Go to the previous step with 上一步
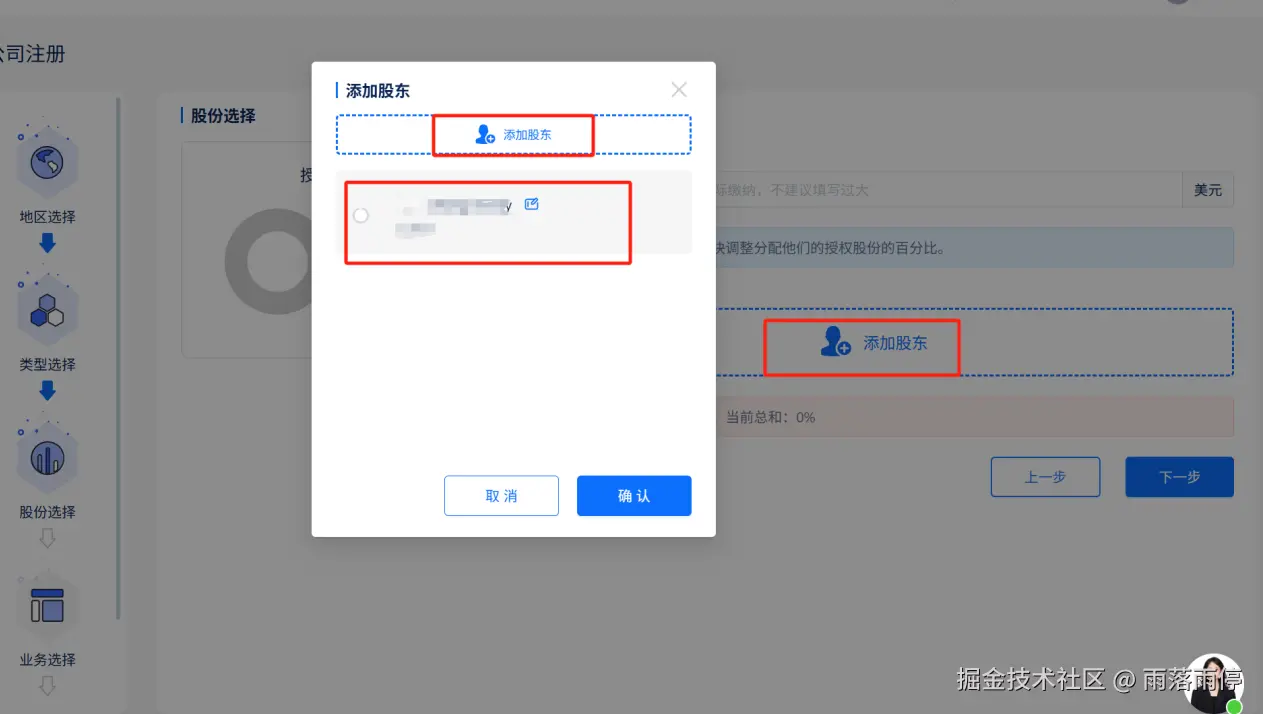Screen dimensions: 1263x714 click(1045, 477)
